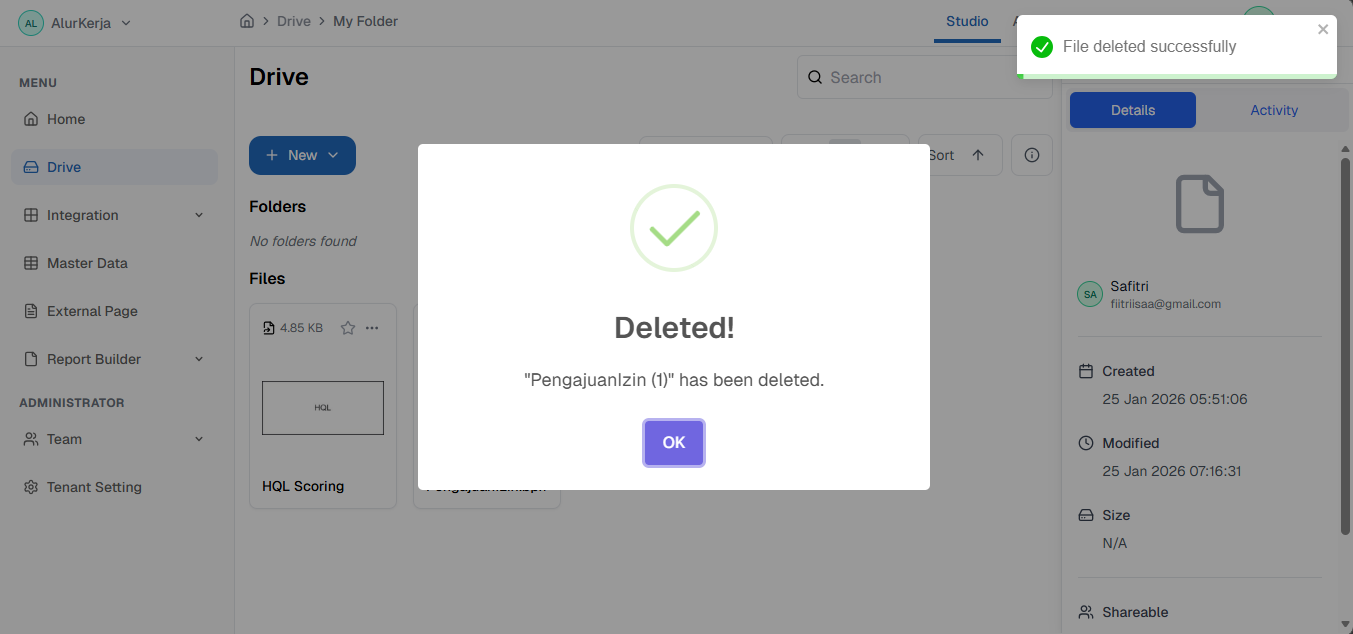Click the Search input field
The height and width of the screenshot is (634, 1353).
coord(920,77)
